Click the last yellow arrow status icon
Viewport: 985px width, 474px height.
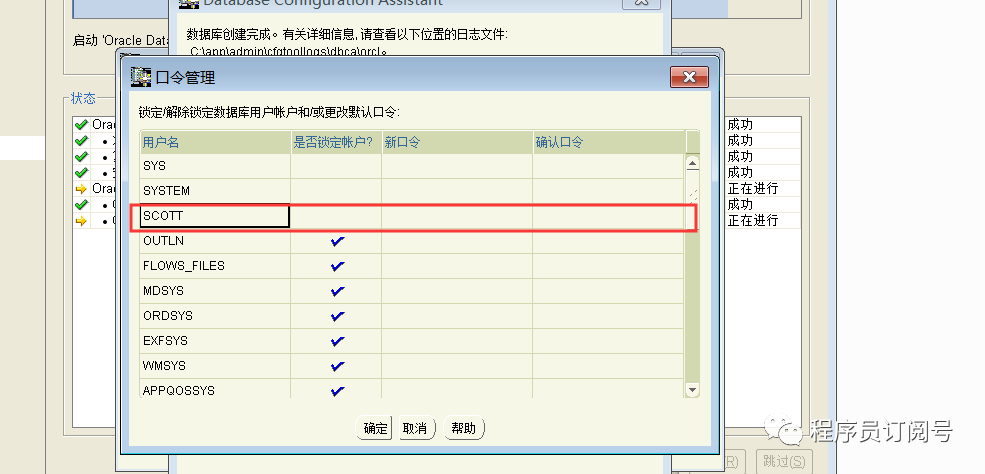point(81,220)
